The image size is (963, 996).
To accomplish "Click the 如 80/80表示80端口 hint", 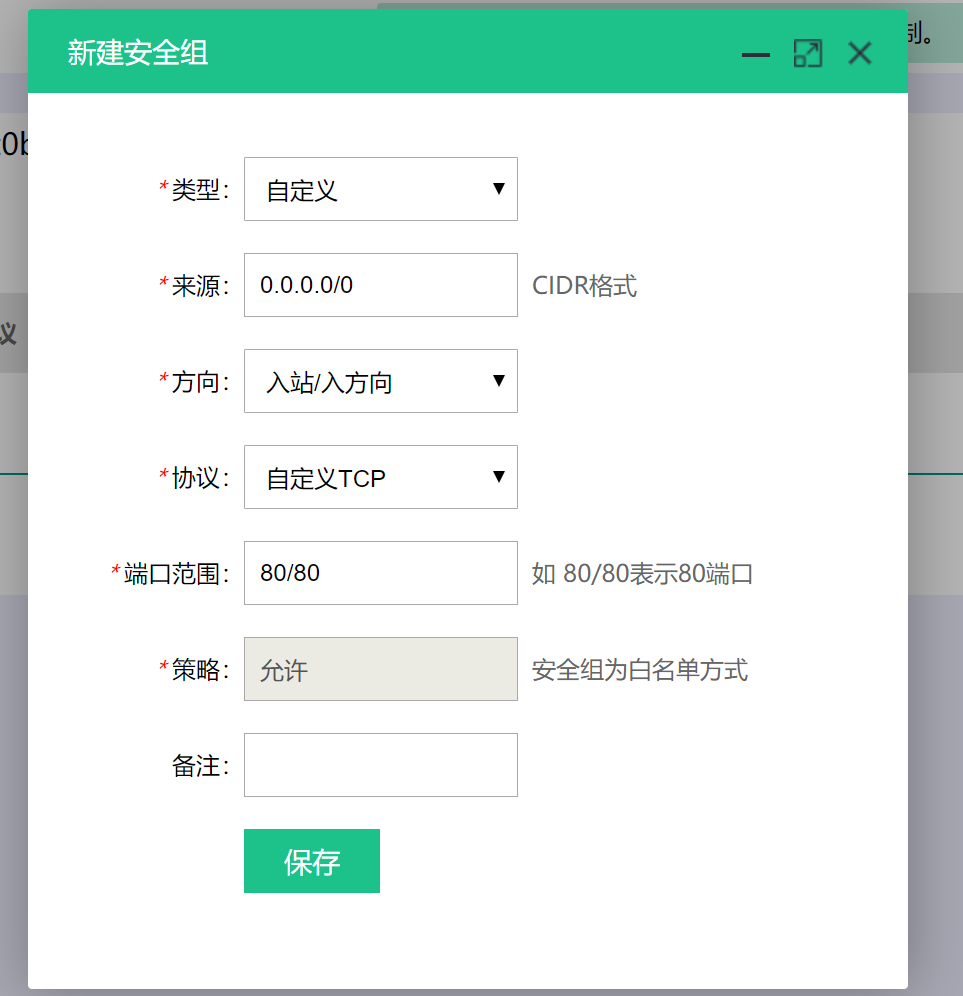I will click(642, 574).
